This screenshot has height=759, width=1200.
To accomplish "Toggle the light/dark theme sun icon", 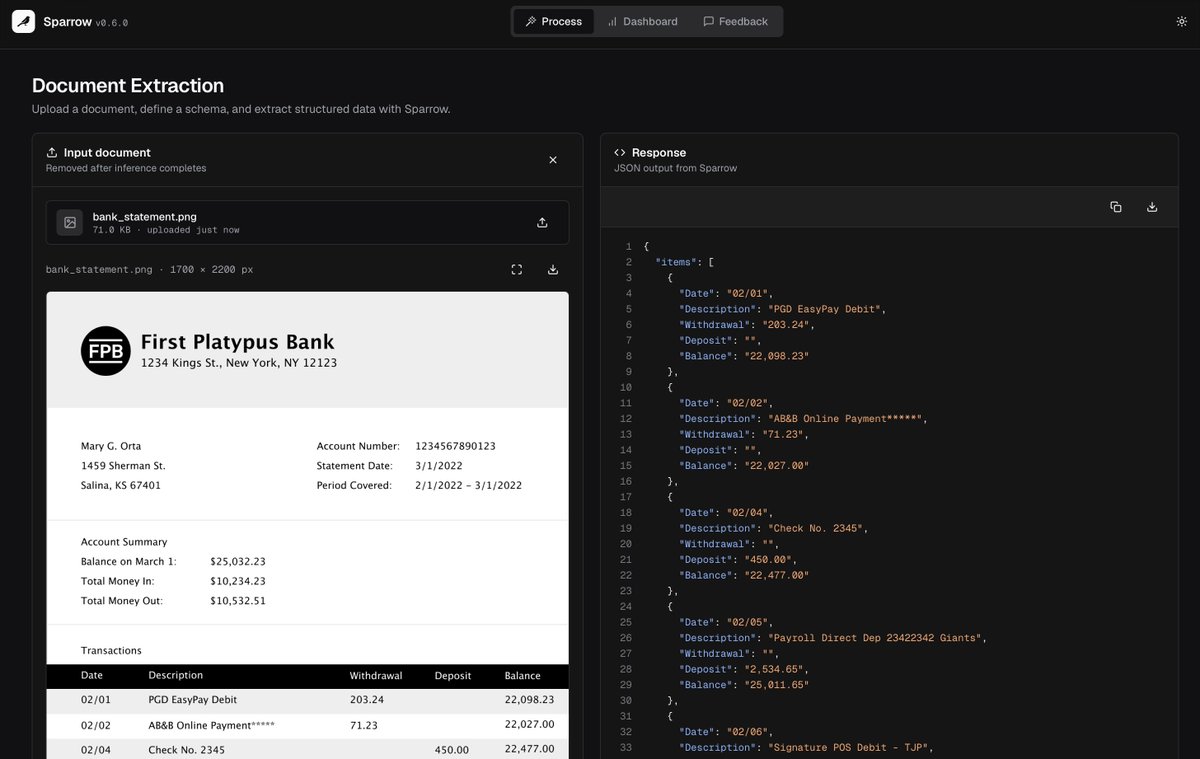I will pos(1181,21).
